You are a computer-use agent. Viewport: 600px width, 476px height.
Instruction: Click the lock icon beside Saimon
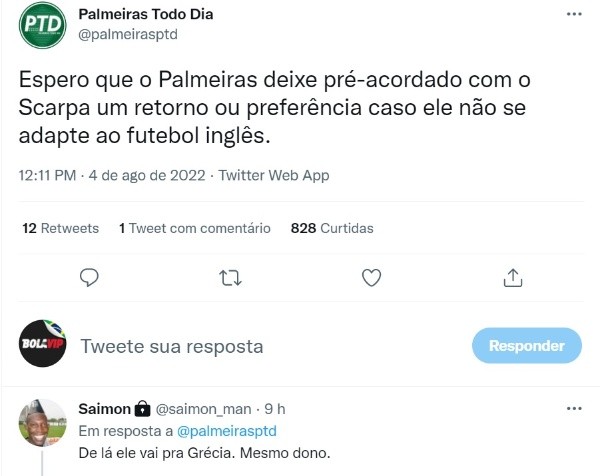click(x=142, y=409)
